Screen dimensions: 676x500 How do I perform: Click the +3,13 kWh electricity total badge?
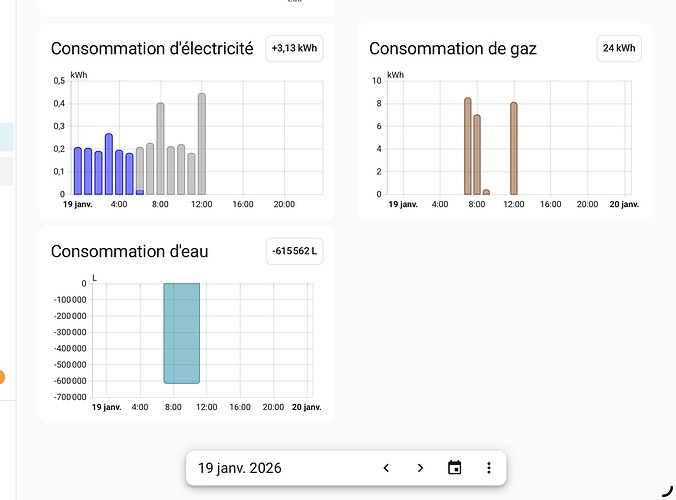point(294,48)
